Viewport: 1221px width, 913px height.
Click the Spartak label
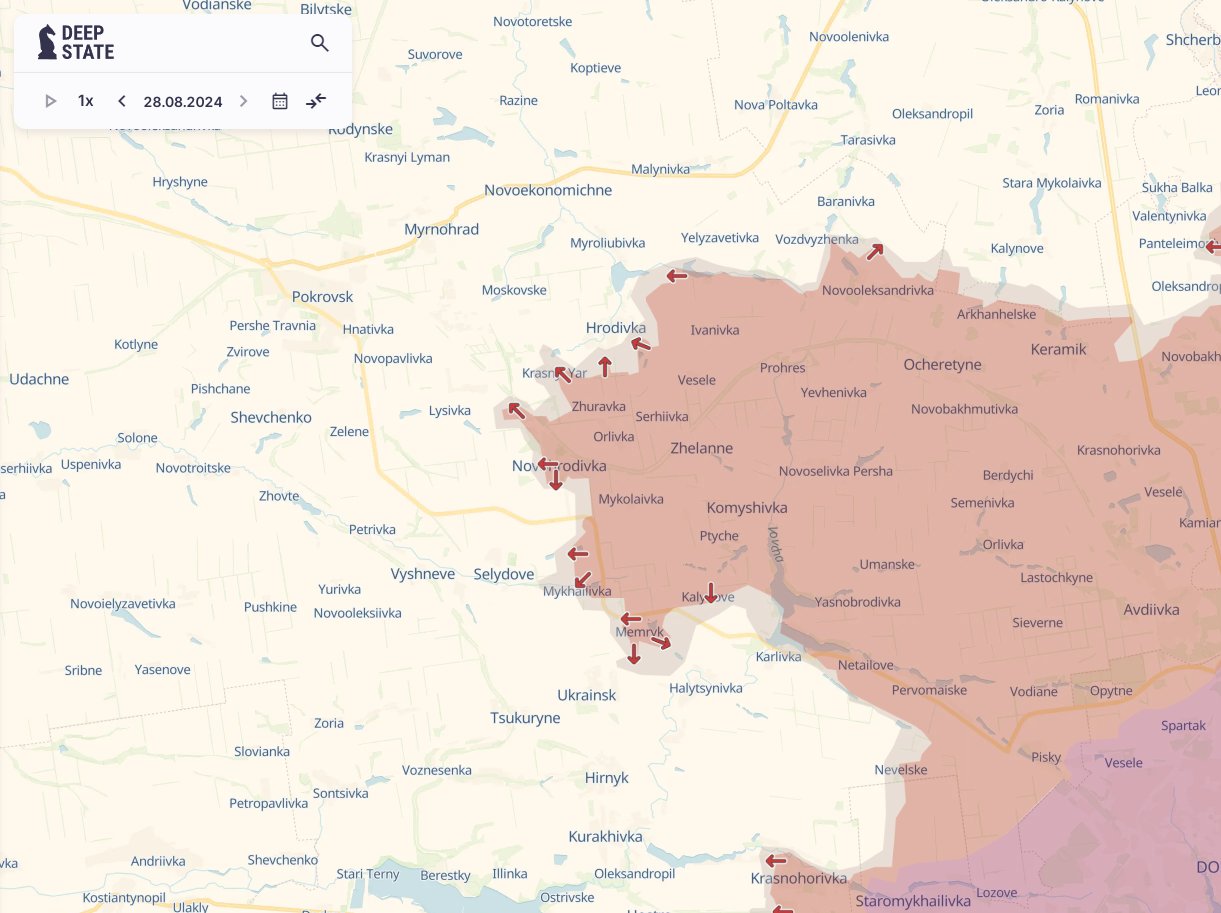pos(1184,725)
